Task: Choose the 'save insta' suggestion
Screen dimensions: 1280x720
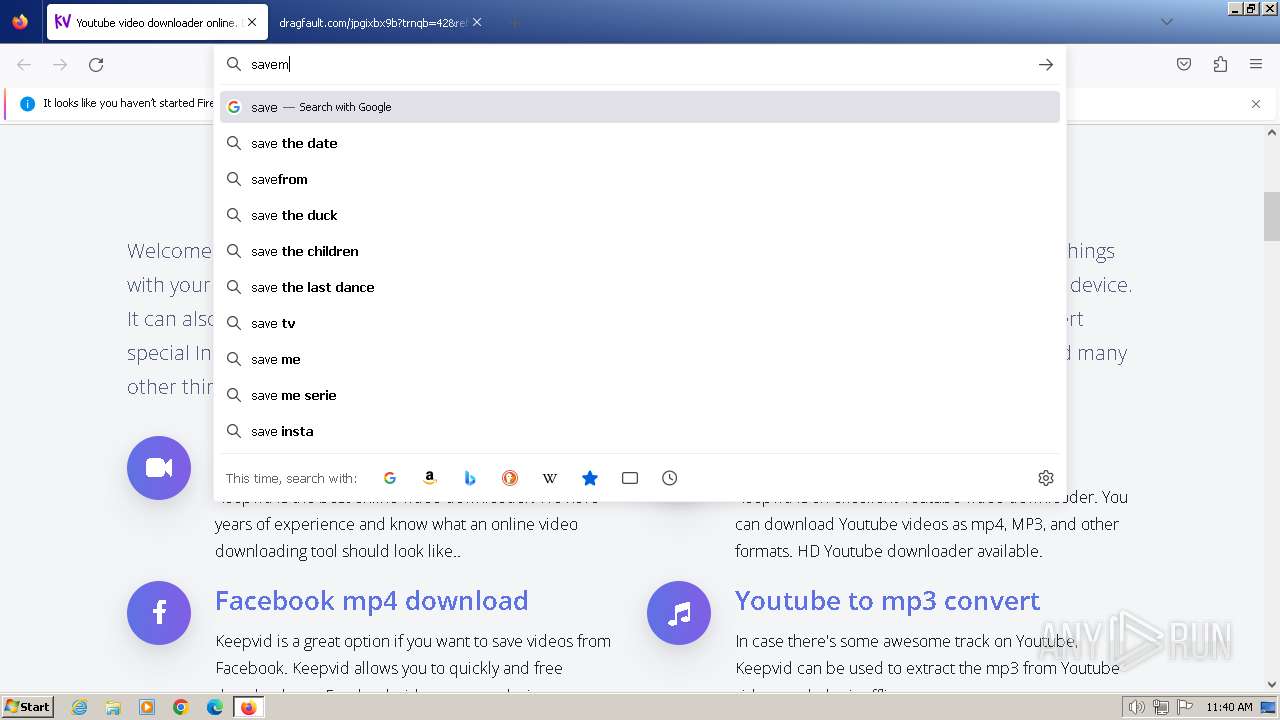Action: pyautogui.click(x=640, y=431)
